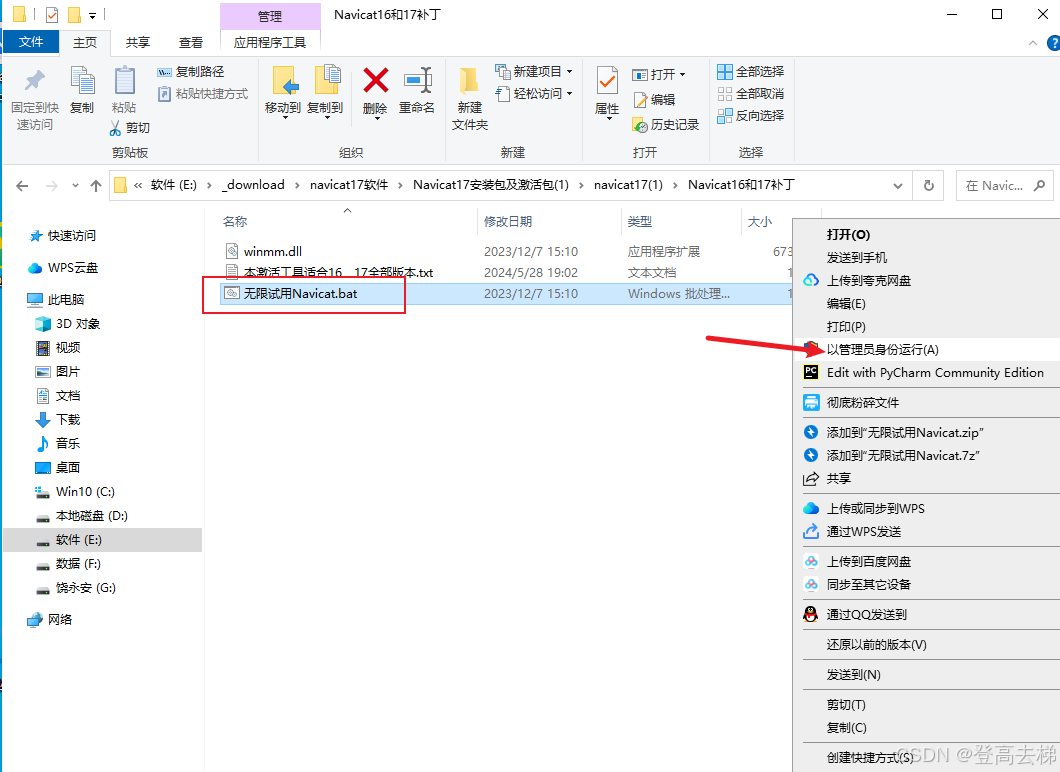
Task: Click the Back navigation arrow
Action: pyautogui.click(x=22, y=185)
